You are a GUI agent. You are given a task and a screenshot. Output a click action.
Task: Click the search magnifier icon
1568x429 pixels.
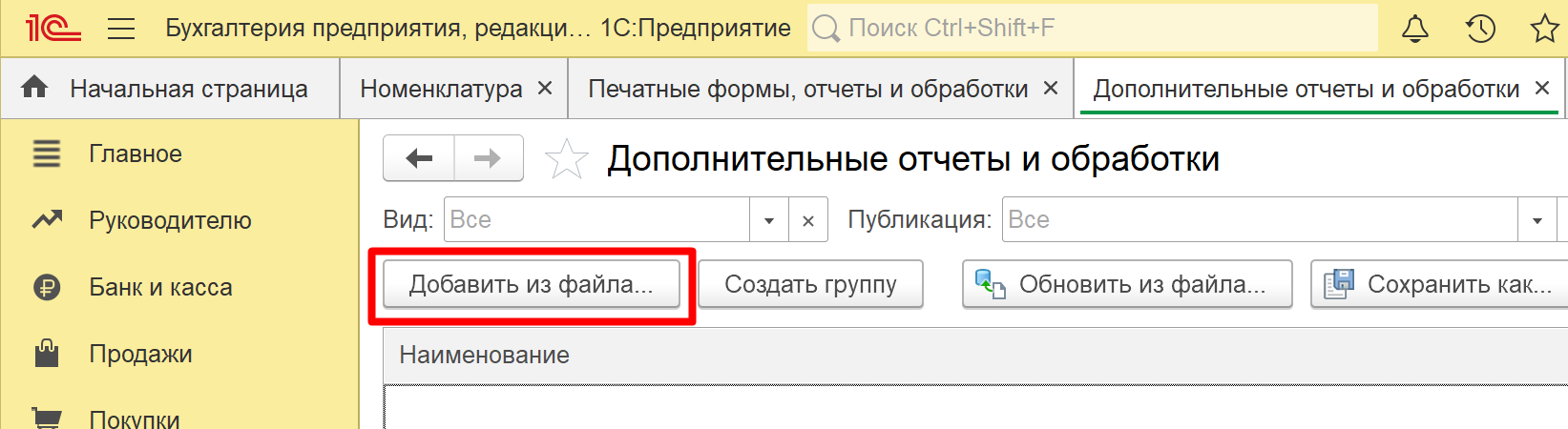coord(826,29)
